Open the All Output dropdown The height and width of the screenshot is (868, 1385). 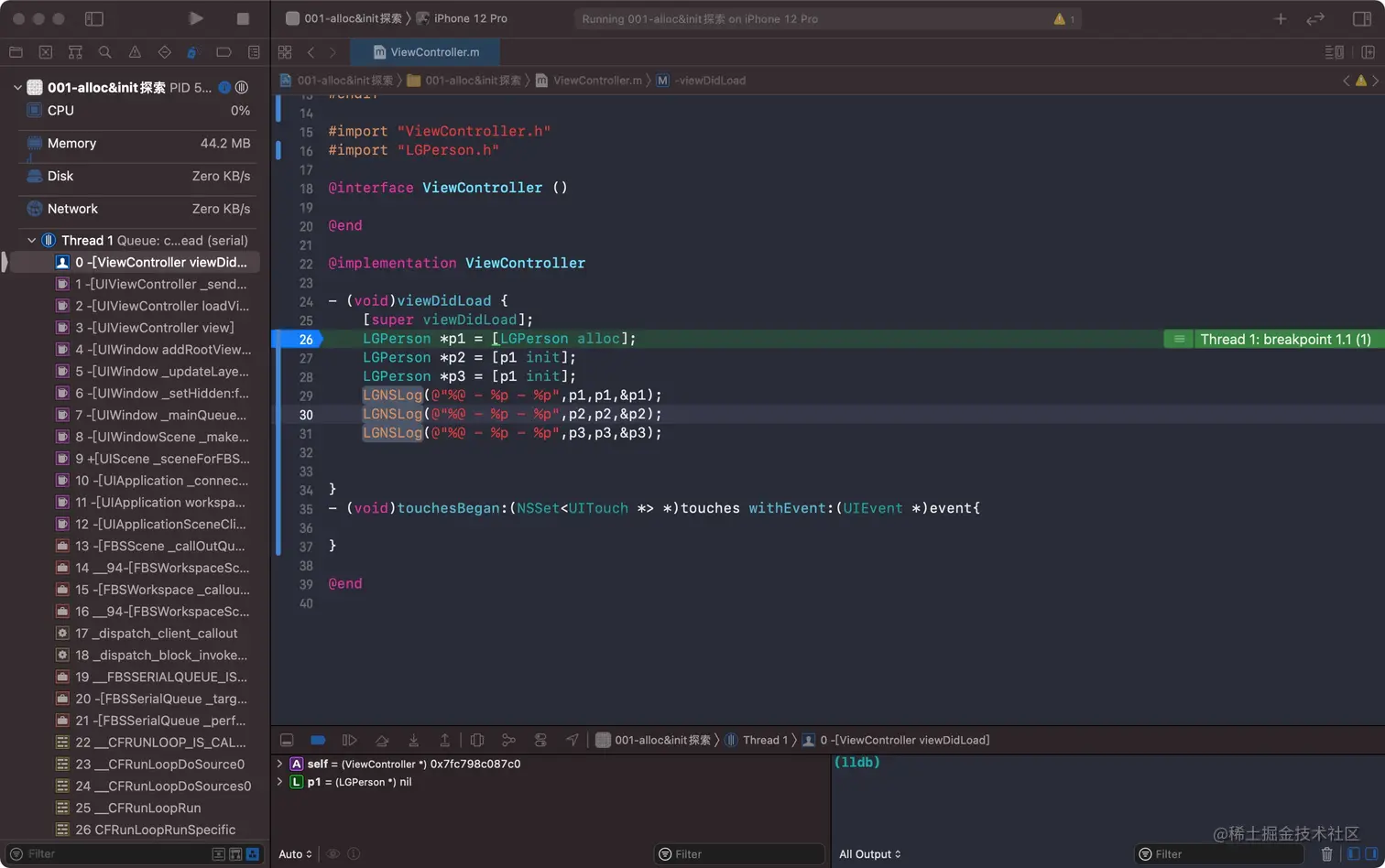pyautogui.click(x=870, y=854)
